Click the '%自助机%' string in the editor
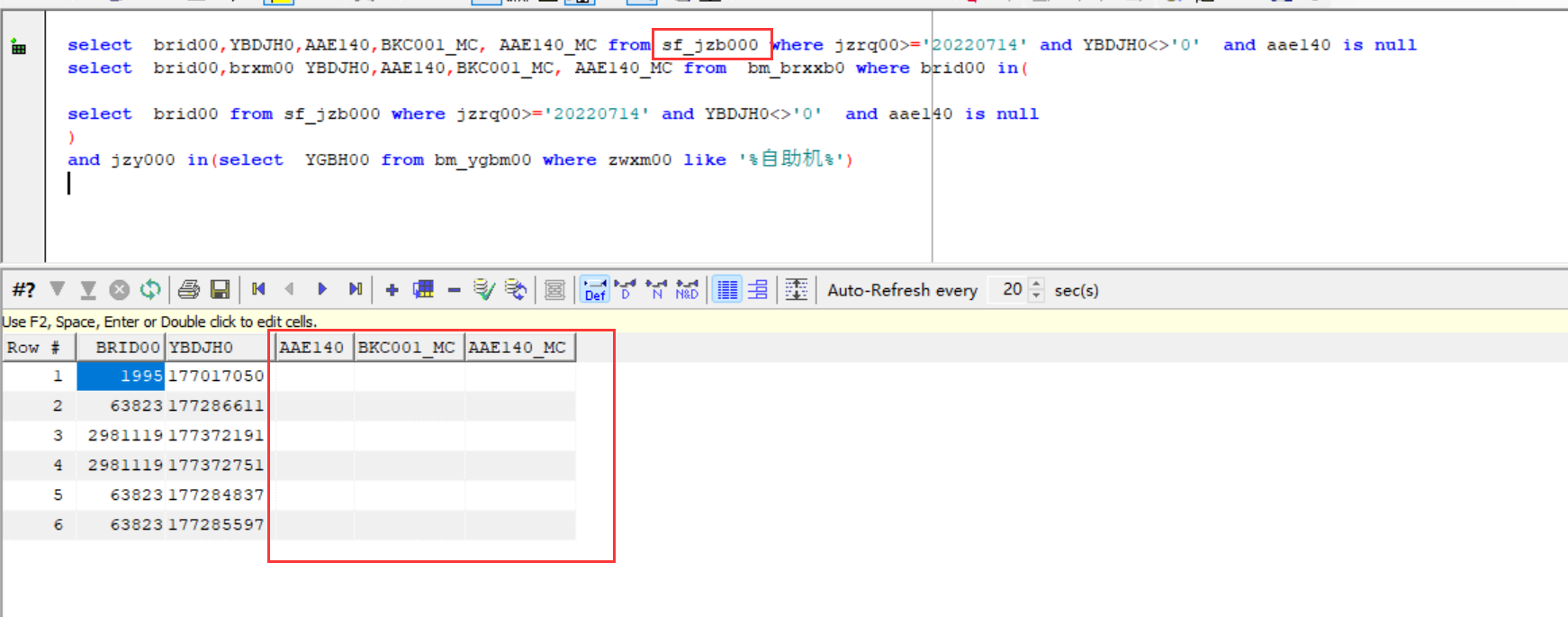Viewport: 1568px width, 617px height. [x=791, y=159]
